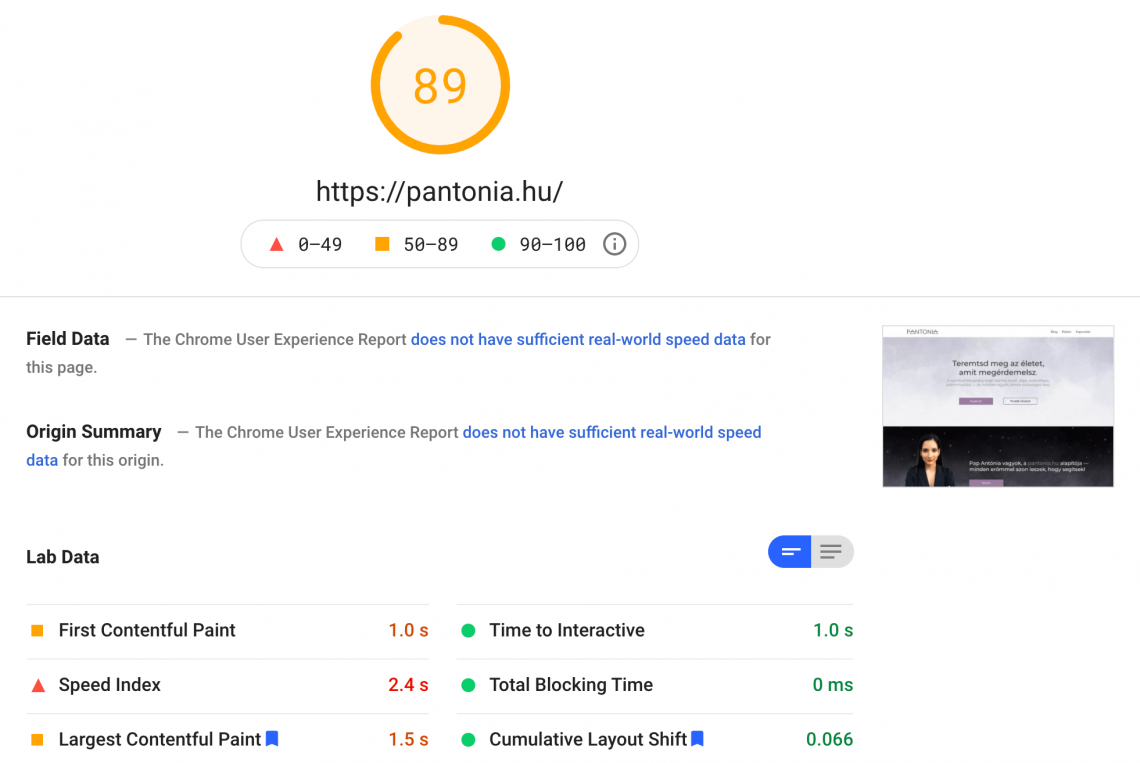Click the Lab Data heading
Image resolution: width=1140 pixels, height=763 pixels.
[63, 557]
